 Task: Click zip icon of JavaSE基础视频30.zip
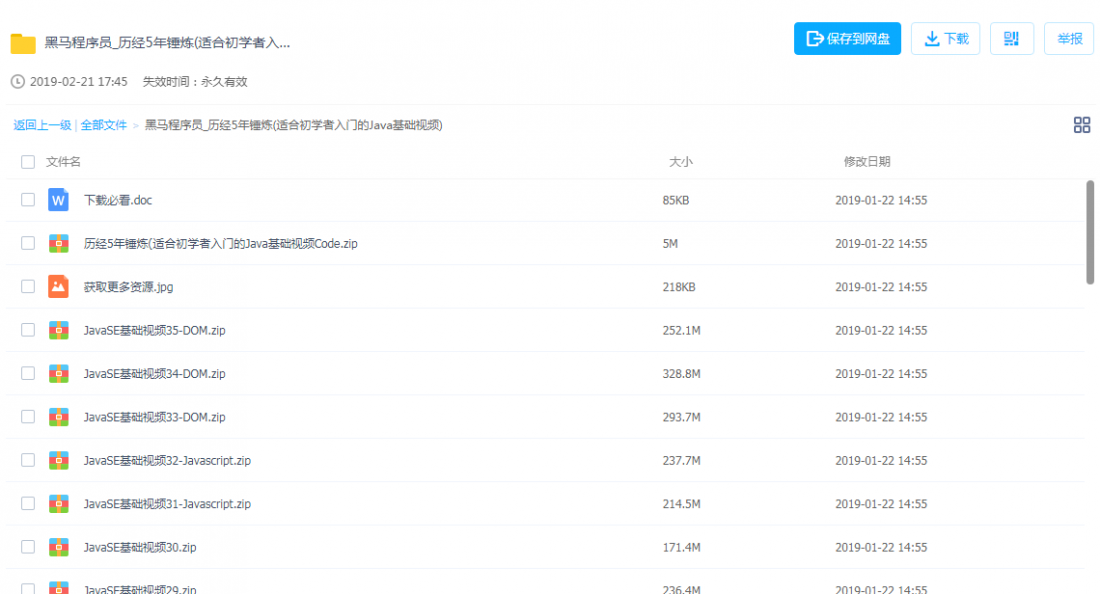(x=58, y=547)
